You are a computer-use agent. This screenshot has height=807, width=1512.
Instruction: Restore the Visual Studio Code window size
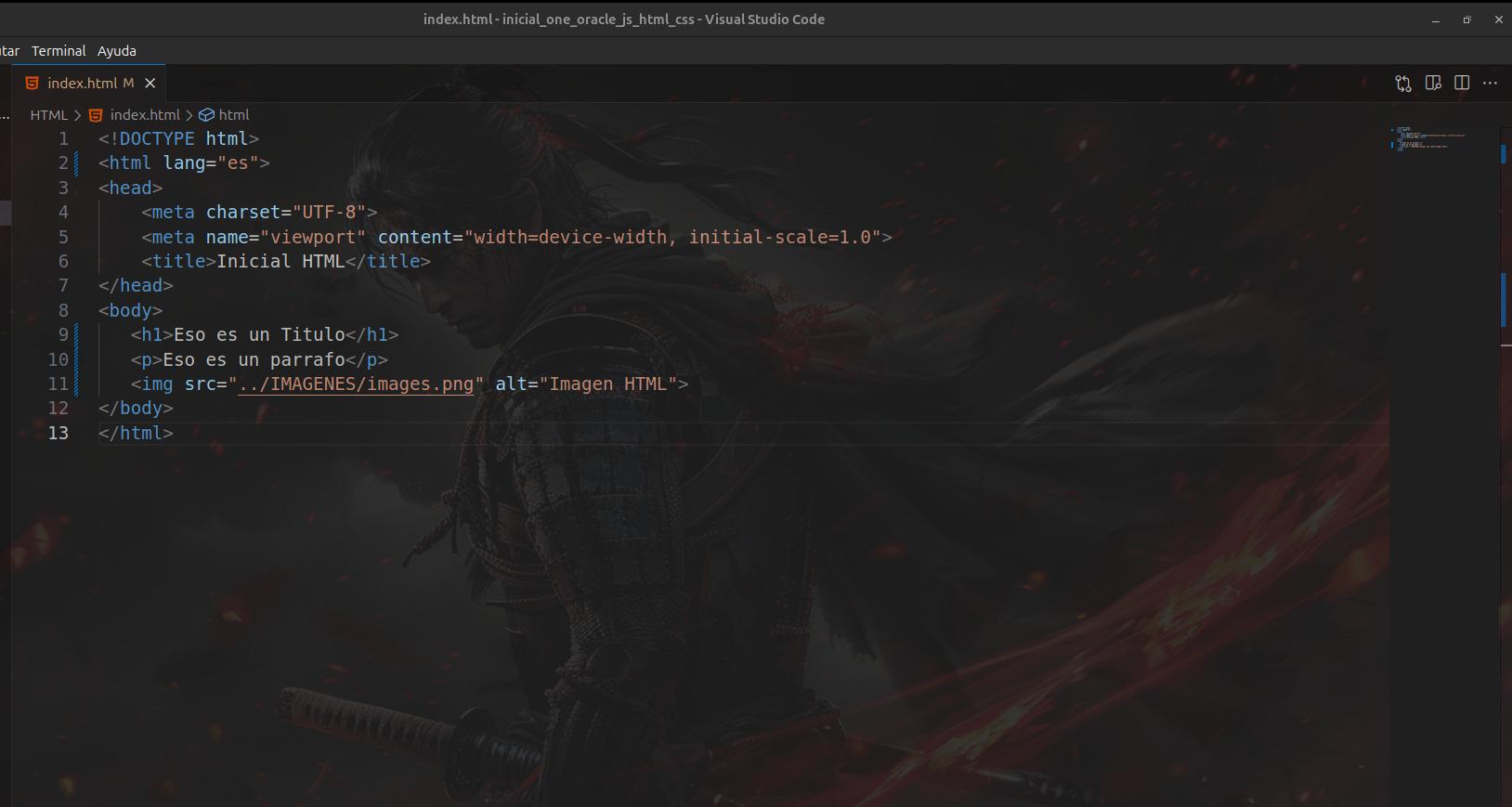(x=1467, y=20)
